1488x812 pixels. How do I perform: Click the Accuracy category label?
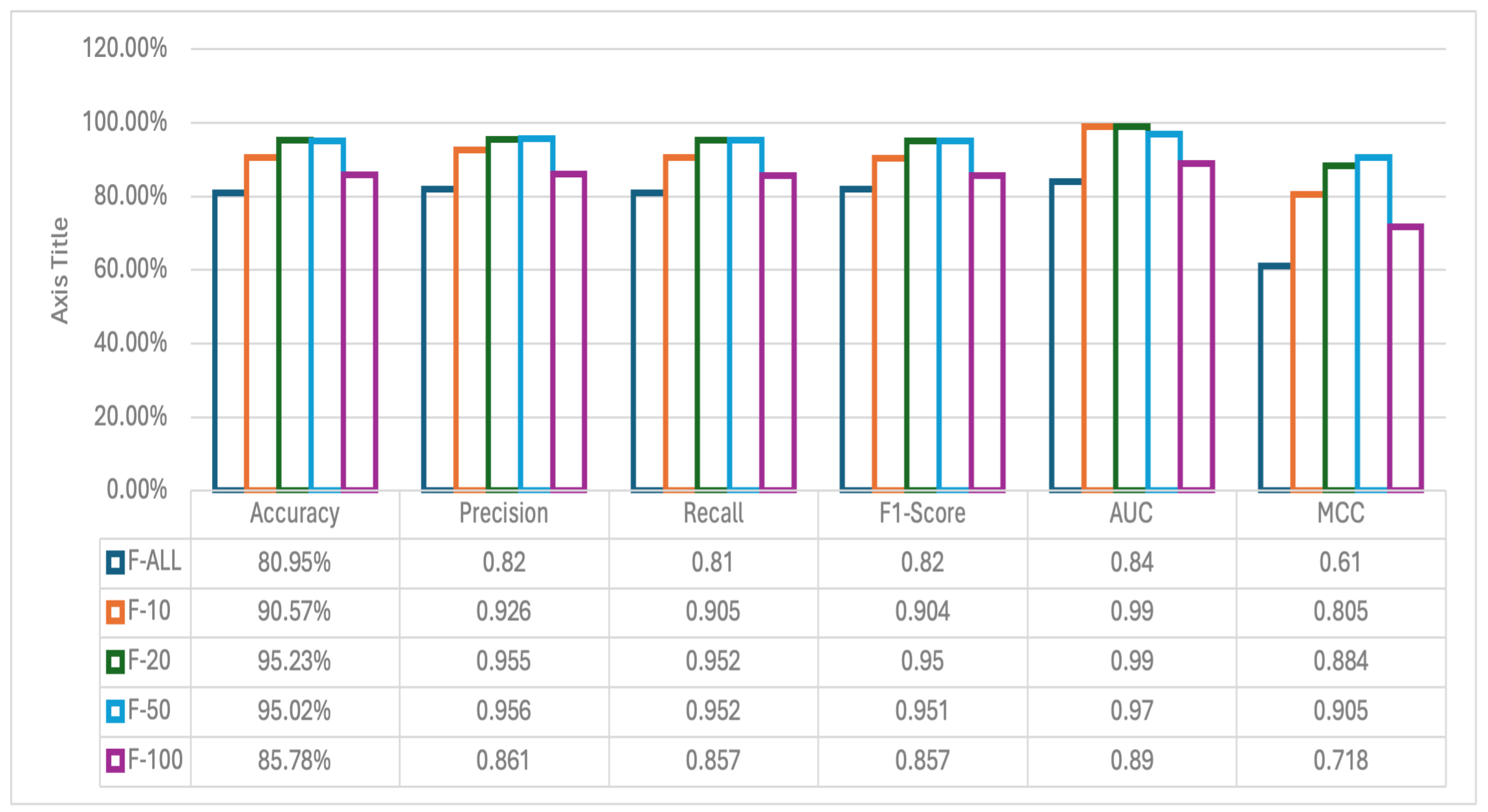click(295, 513)
